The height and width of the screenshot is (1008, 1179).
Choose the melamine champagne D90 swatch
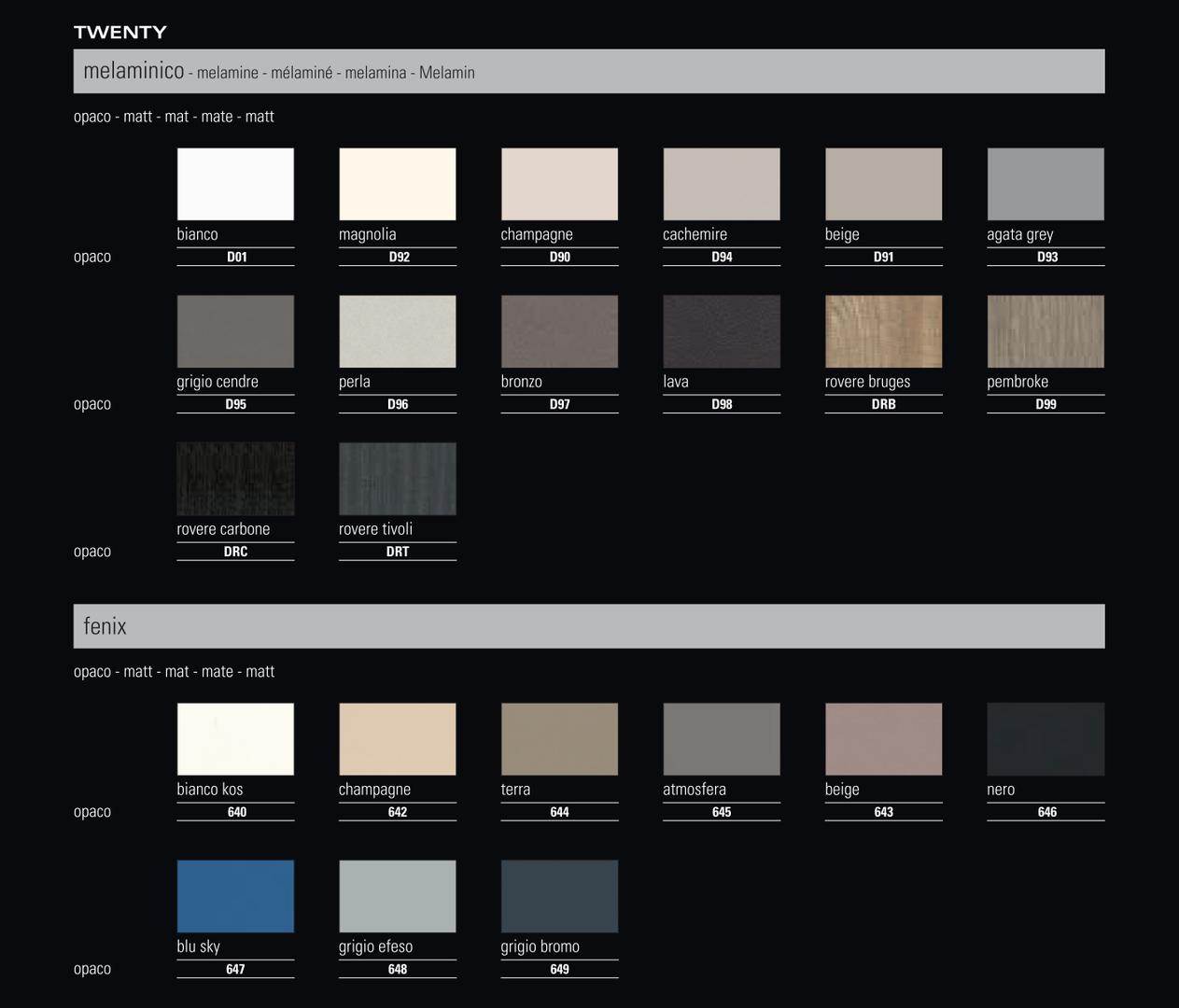coord(559,184)
